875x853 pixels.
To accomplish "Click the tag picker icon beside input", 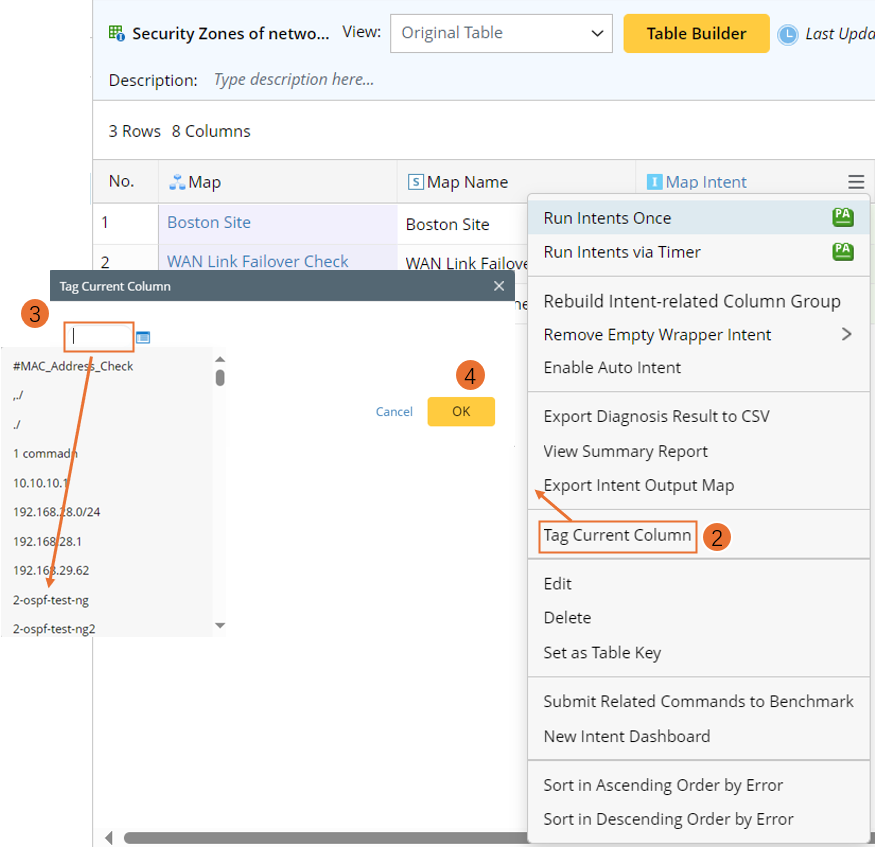I will (x=143, y=338).
